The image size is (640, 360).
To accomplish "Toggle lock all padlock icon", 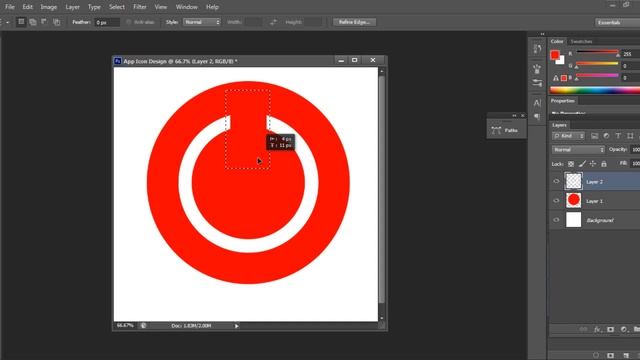I will click(604, 164).
